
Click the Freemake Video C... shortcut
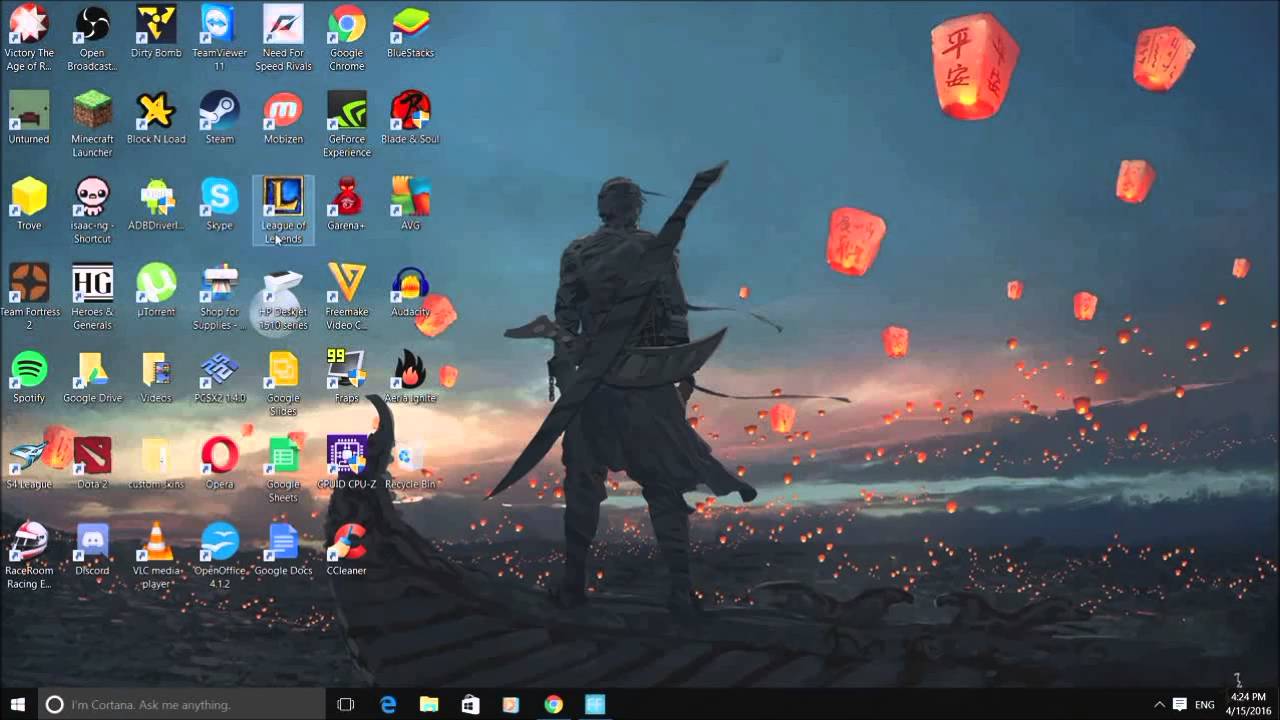(347, 297)
